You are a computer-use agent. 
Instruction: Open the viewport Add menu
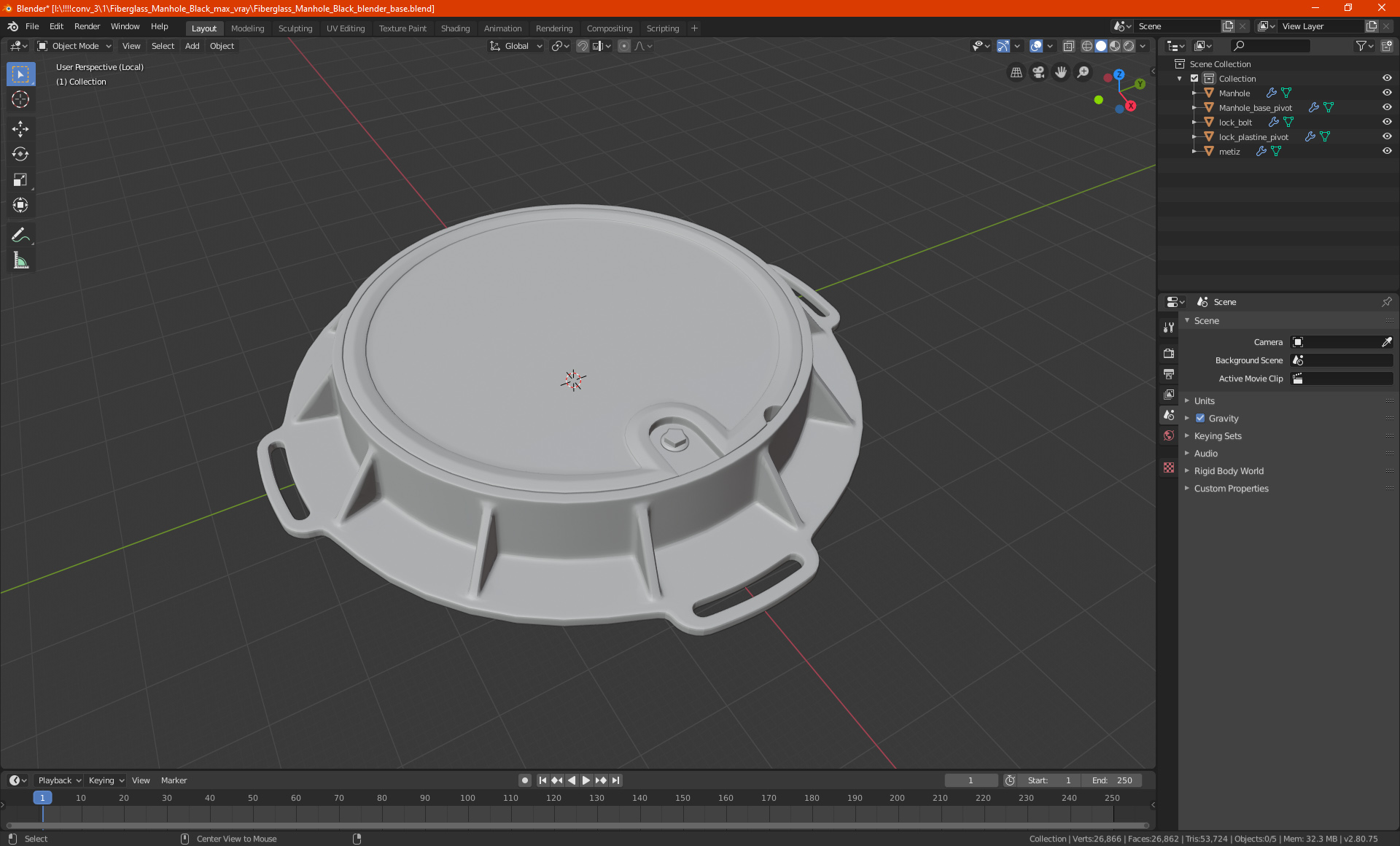(192, 46)
